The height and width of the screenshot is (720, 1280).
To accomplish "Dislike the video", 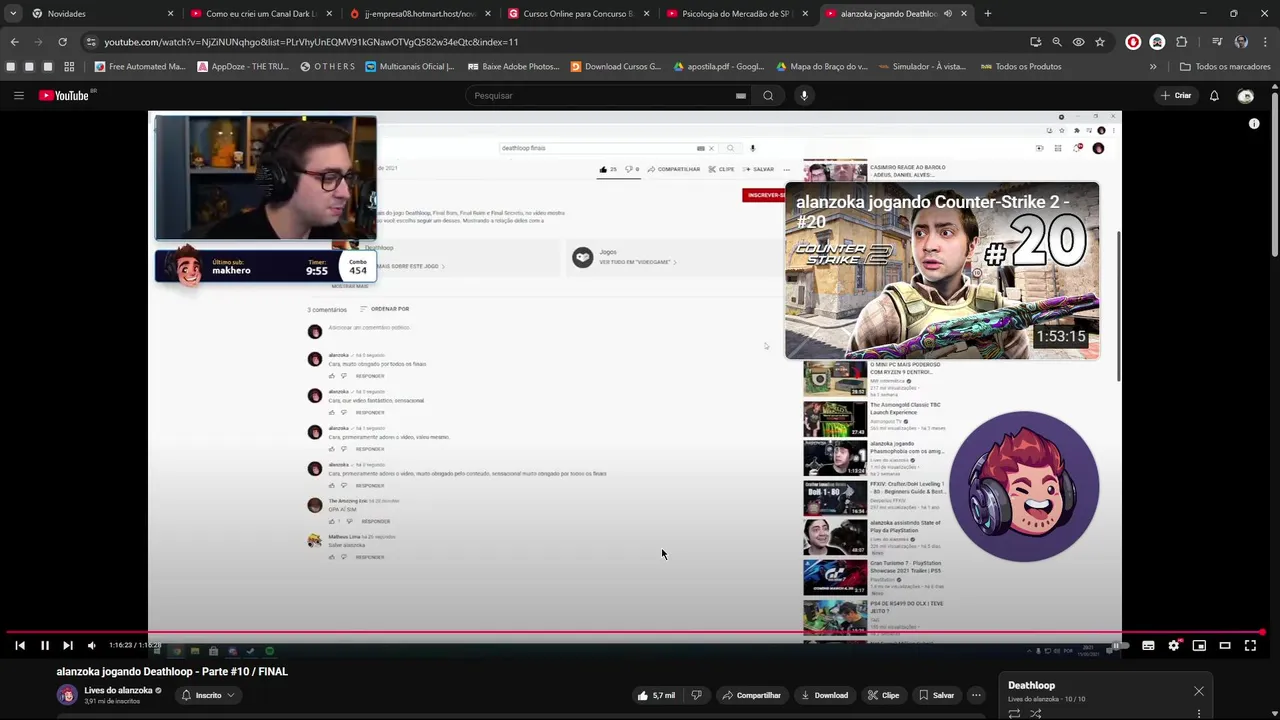I will 697,695.
